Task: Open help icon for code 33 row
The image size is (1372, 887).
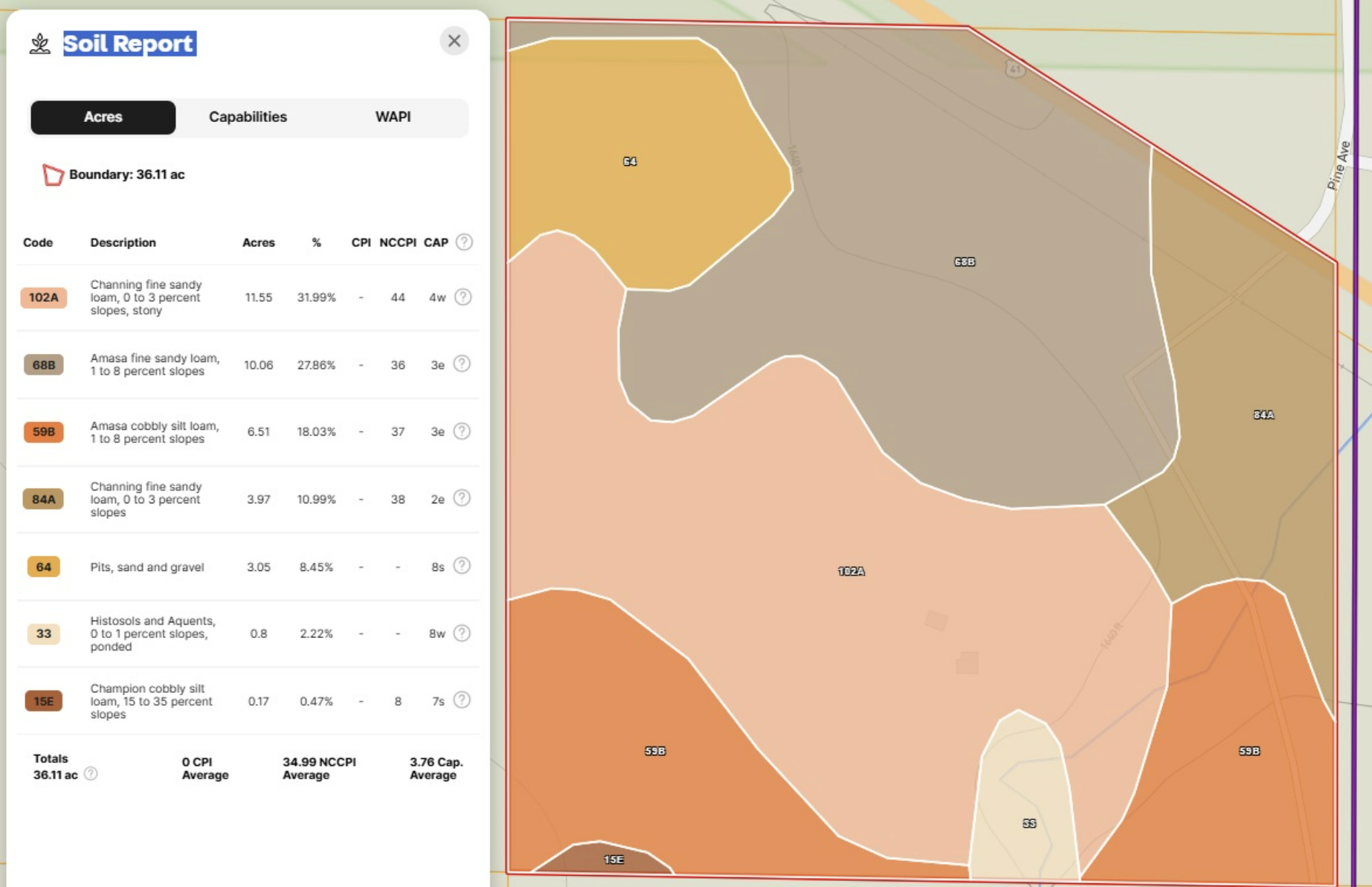Action: pyautogui.click(x=462, y=633)
